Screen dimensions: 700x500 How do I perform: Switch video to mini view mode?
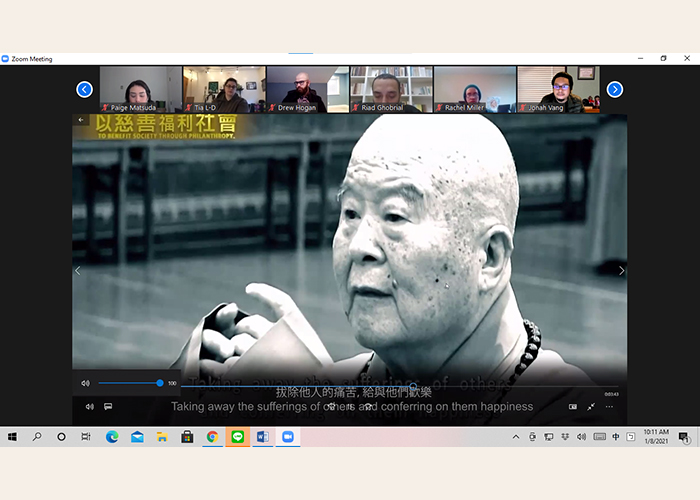(x=573, y=407)
